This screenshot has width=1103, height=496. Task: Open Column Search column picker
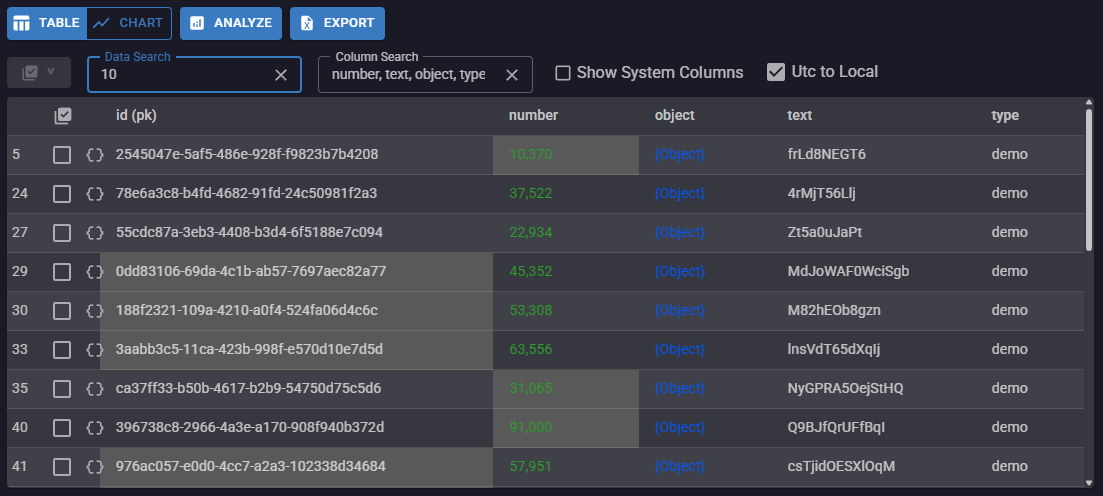[410, 75]
